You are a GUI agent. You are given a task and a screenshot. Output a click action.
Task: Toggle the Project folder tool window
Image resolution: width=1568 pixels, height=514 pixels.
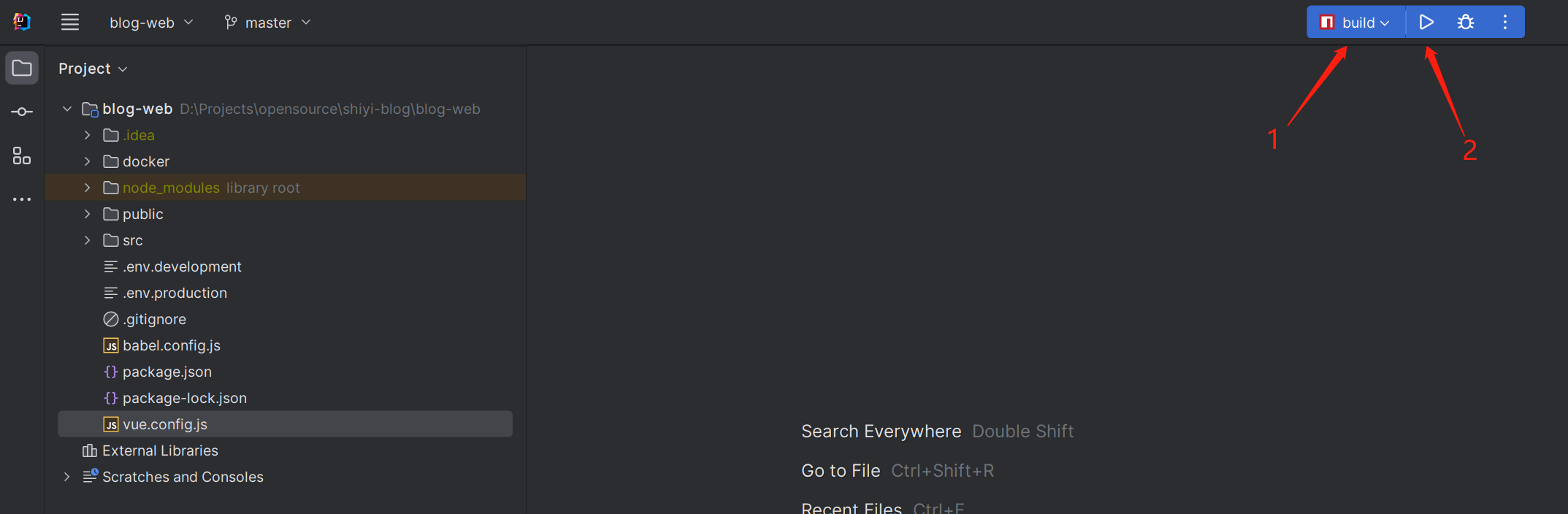[x=22, y=69]
